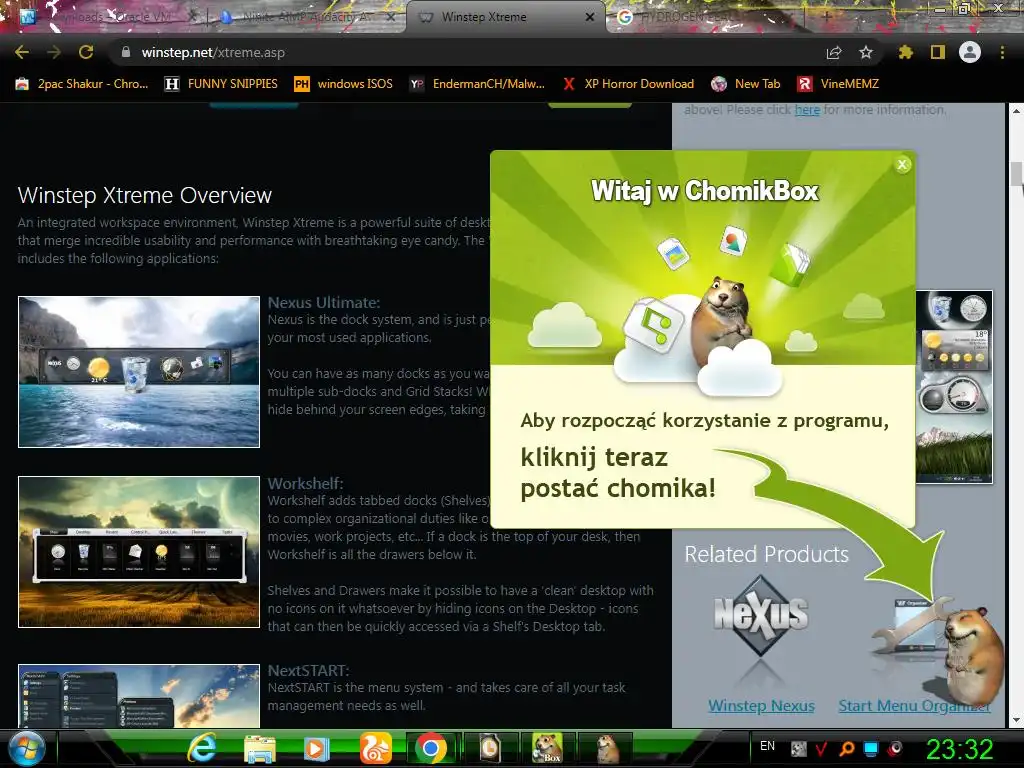Open the VineMEMZ bookmark
The height and width of the screenshot is (768, 1024).
(x=838, y=84)
